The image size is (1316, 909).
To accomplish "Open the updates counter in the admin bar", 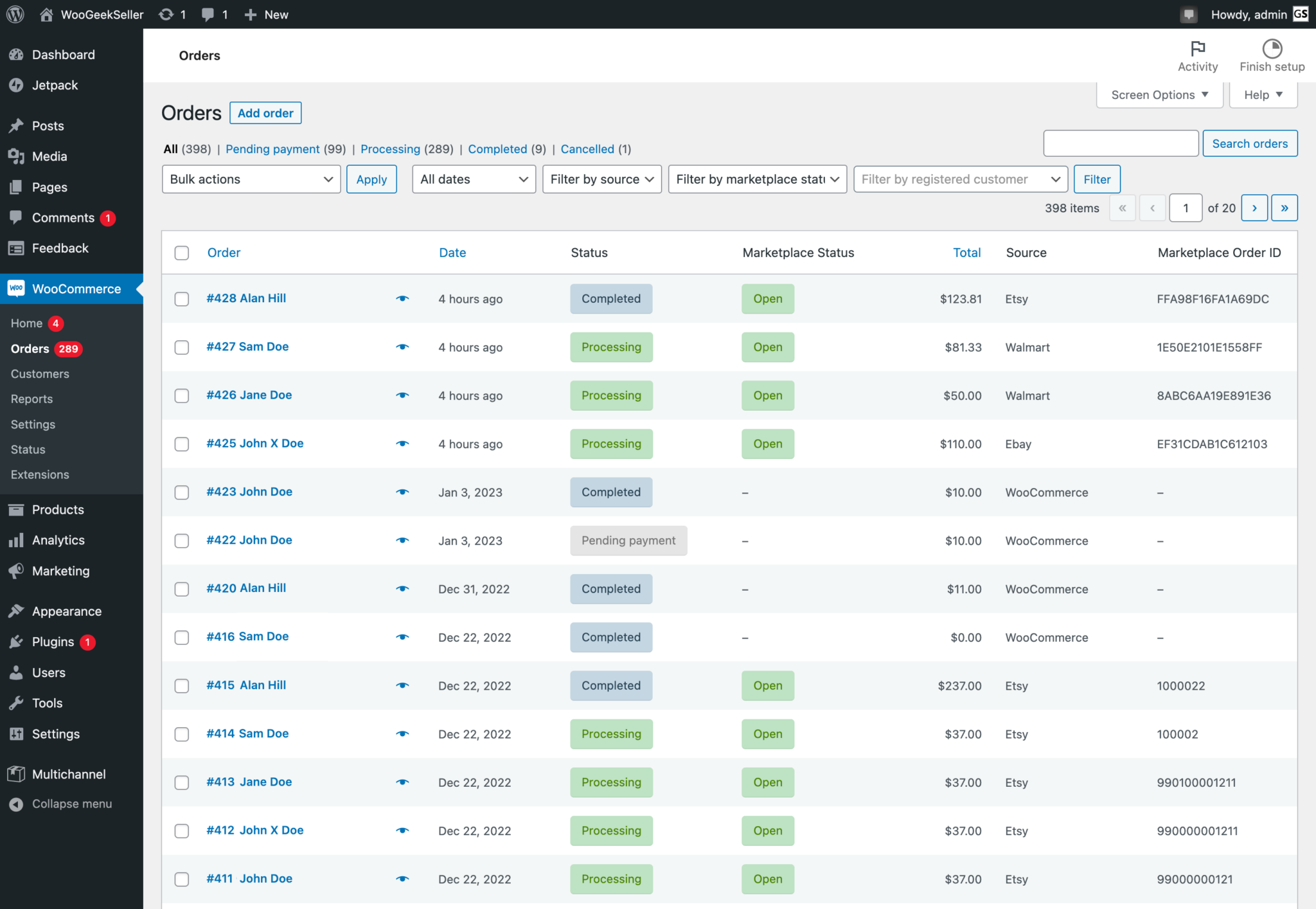I will pos(172,14).
